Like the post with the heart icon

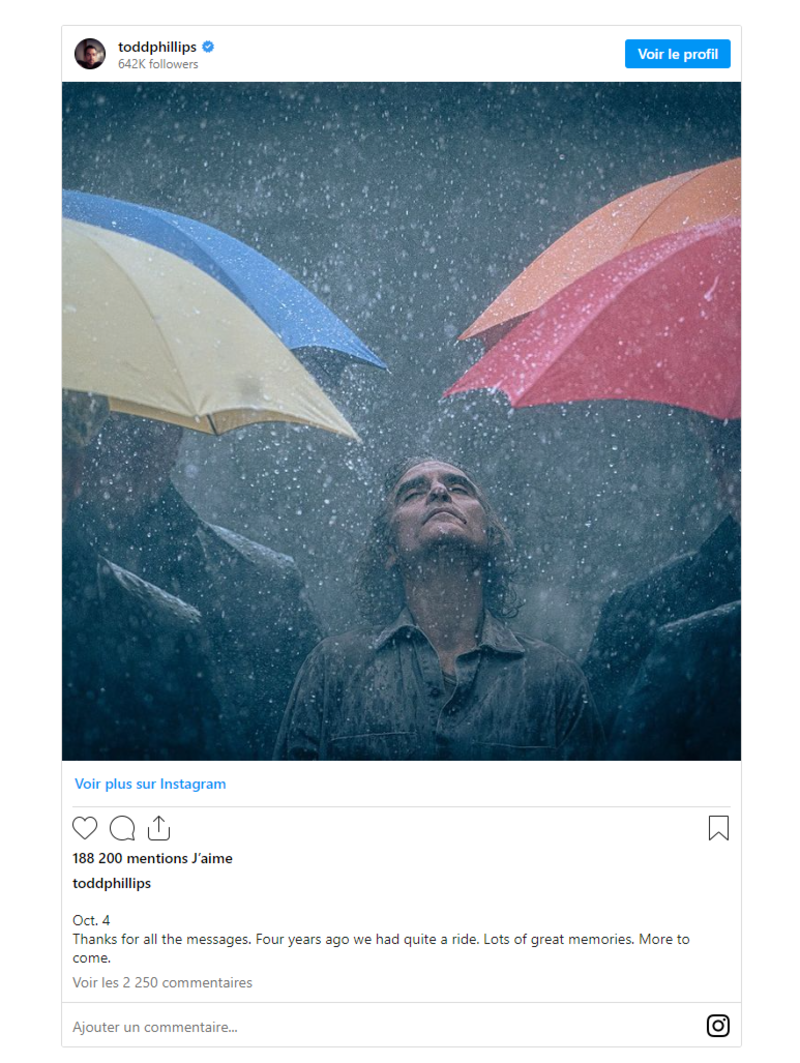pos(85,828)
